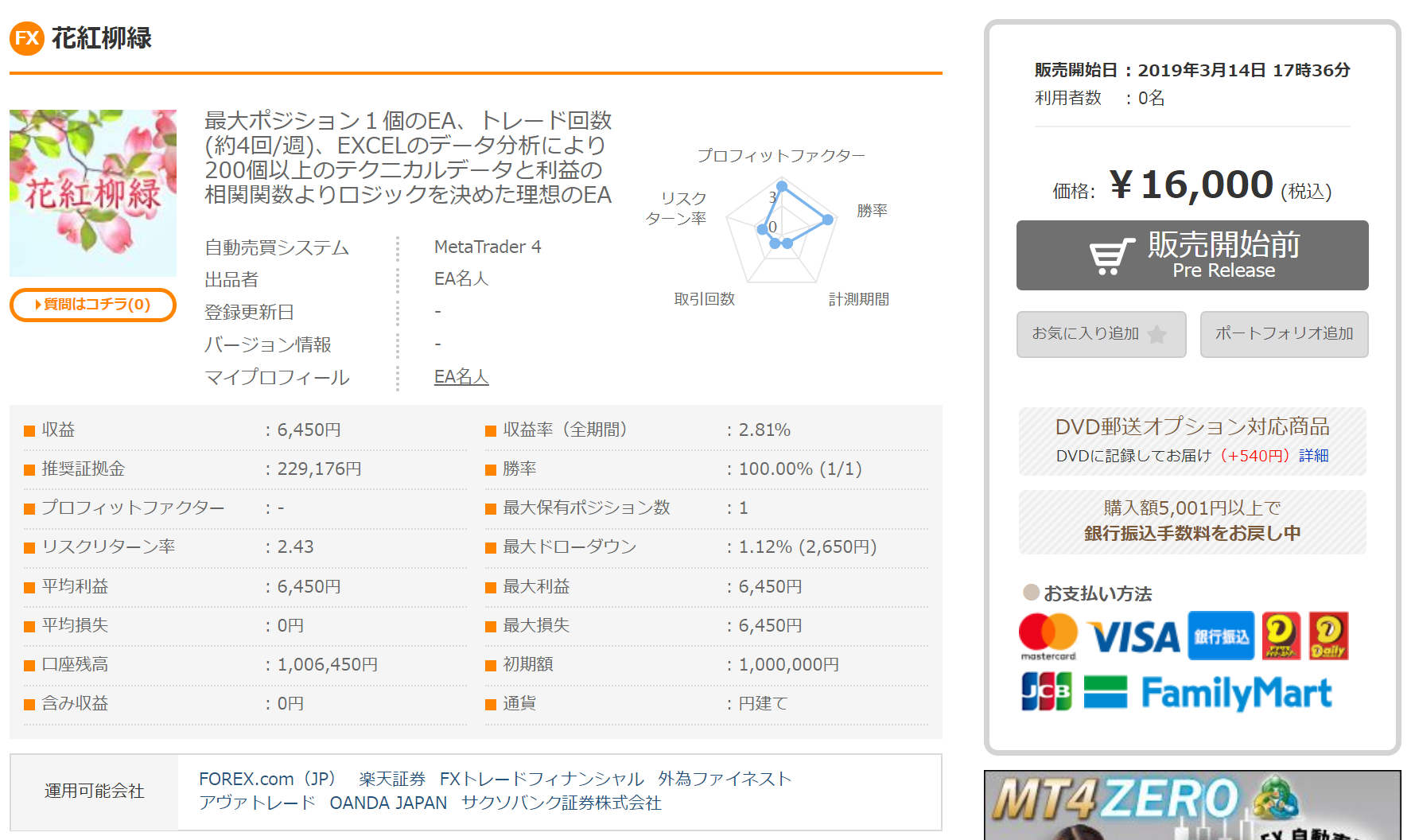
Task: Click the 楽天証券 broker name
Action: [392, 779]
